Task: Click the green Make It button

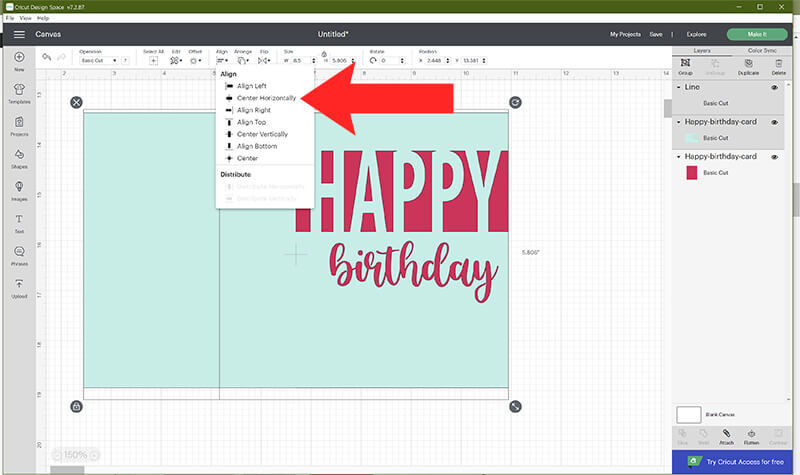Action: [x=756, y=34]
